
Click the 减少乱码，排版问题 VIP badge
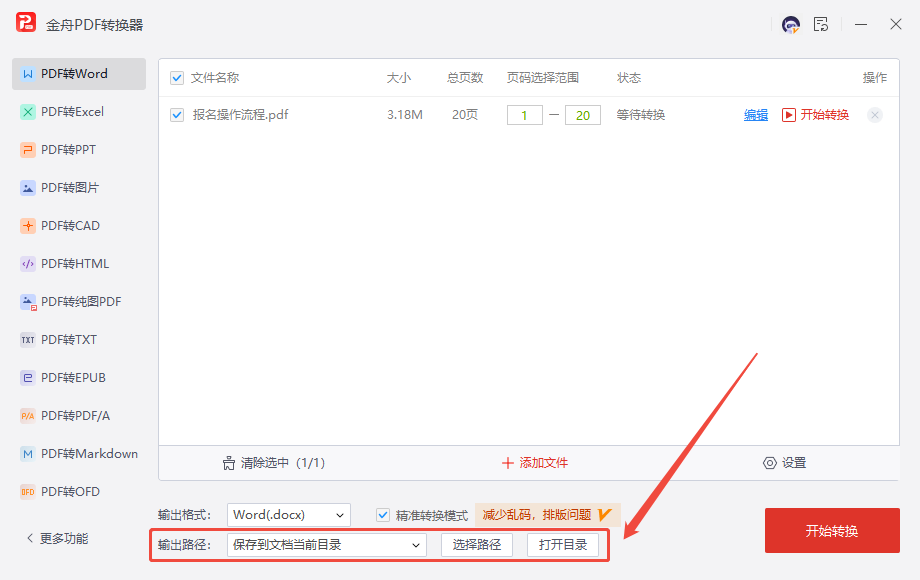(547, 515)
